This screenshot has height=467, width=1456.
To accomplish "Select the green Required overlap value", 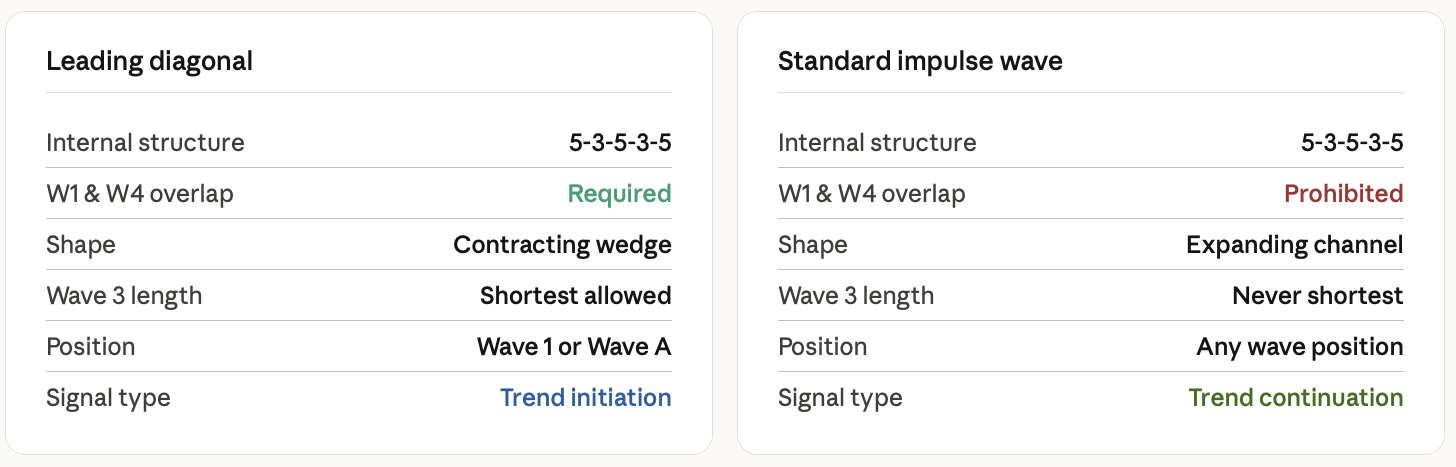I will pyautogui.click(x=619, y=193).
